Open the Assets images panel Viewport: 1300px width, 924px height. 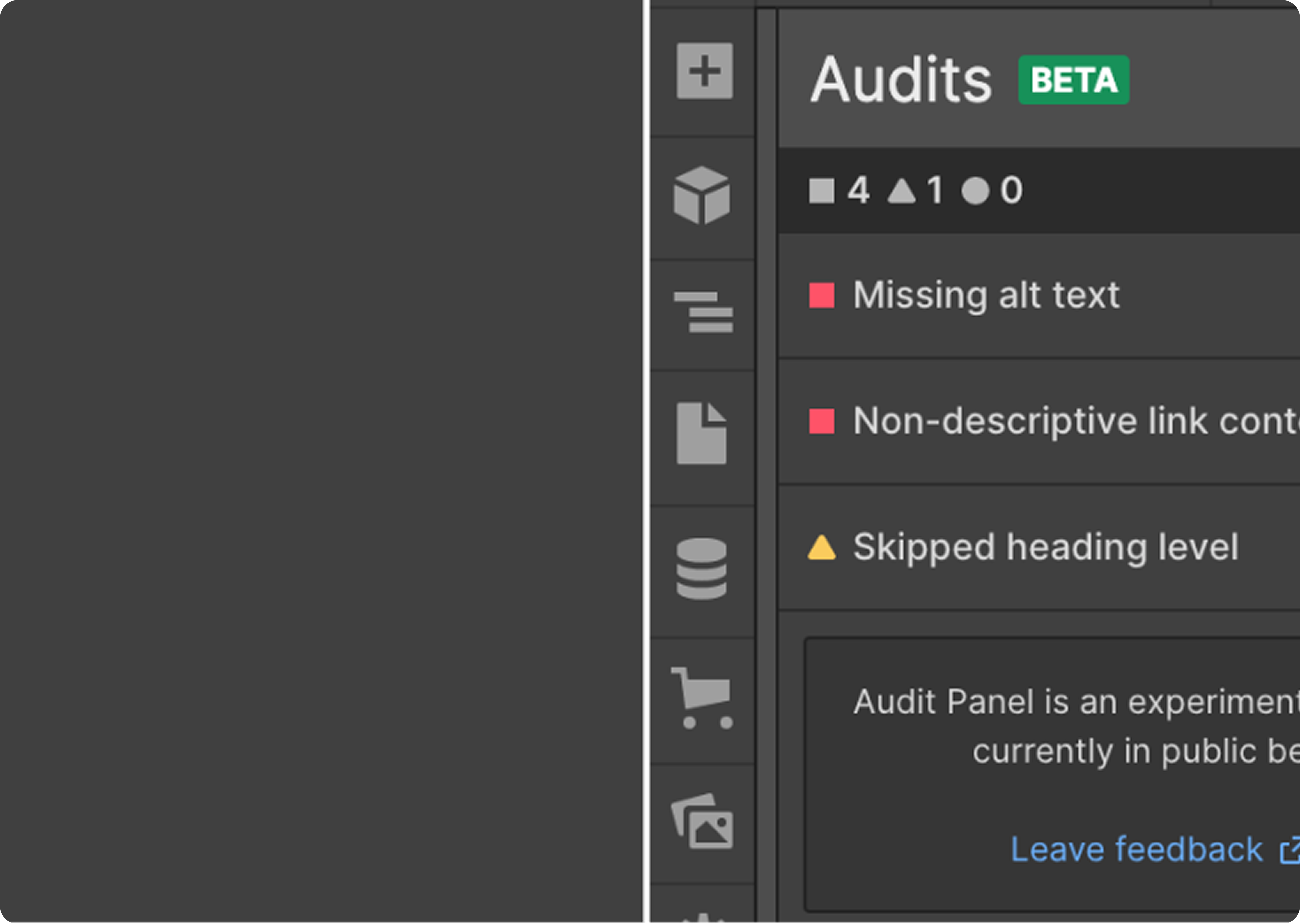[x=702, y=821]
